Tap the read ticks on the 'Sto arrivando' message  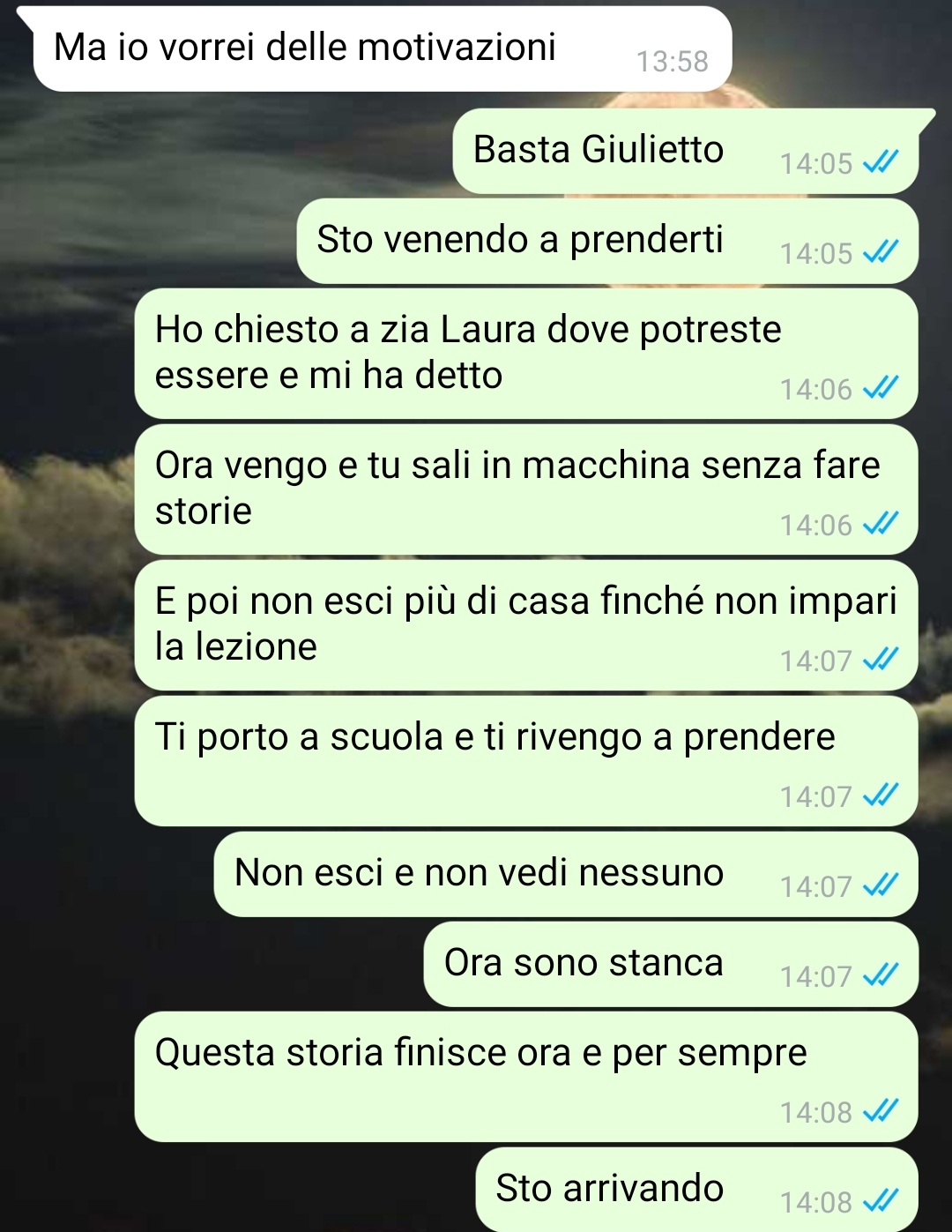(x=880, y=1201)
